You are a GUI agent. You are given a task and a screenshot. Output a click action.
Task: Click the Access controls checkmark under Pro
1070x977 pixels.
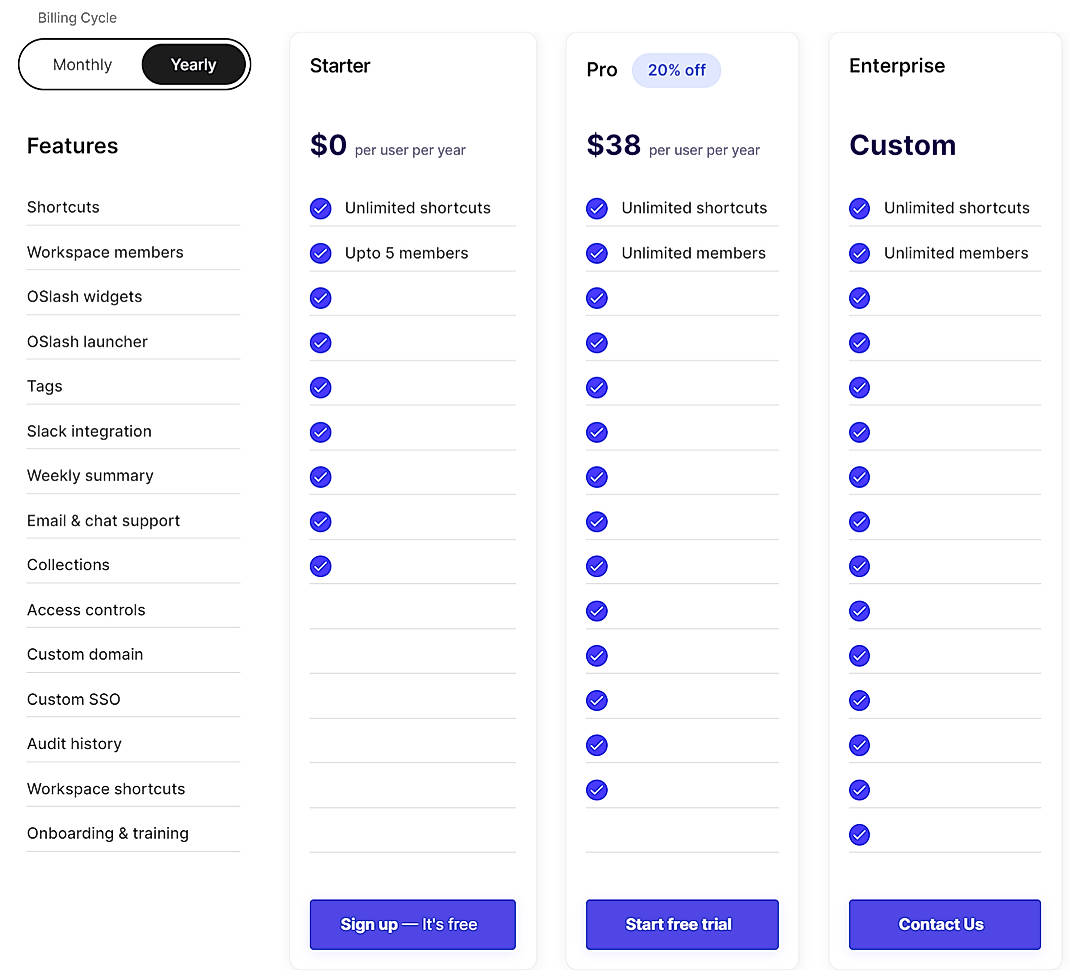(x=597, y=610)
